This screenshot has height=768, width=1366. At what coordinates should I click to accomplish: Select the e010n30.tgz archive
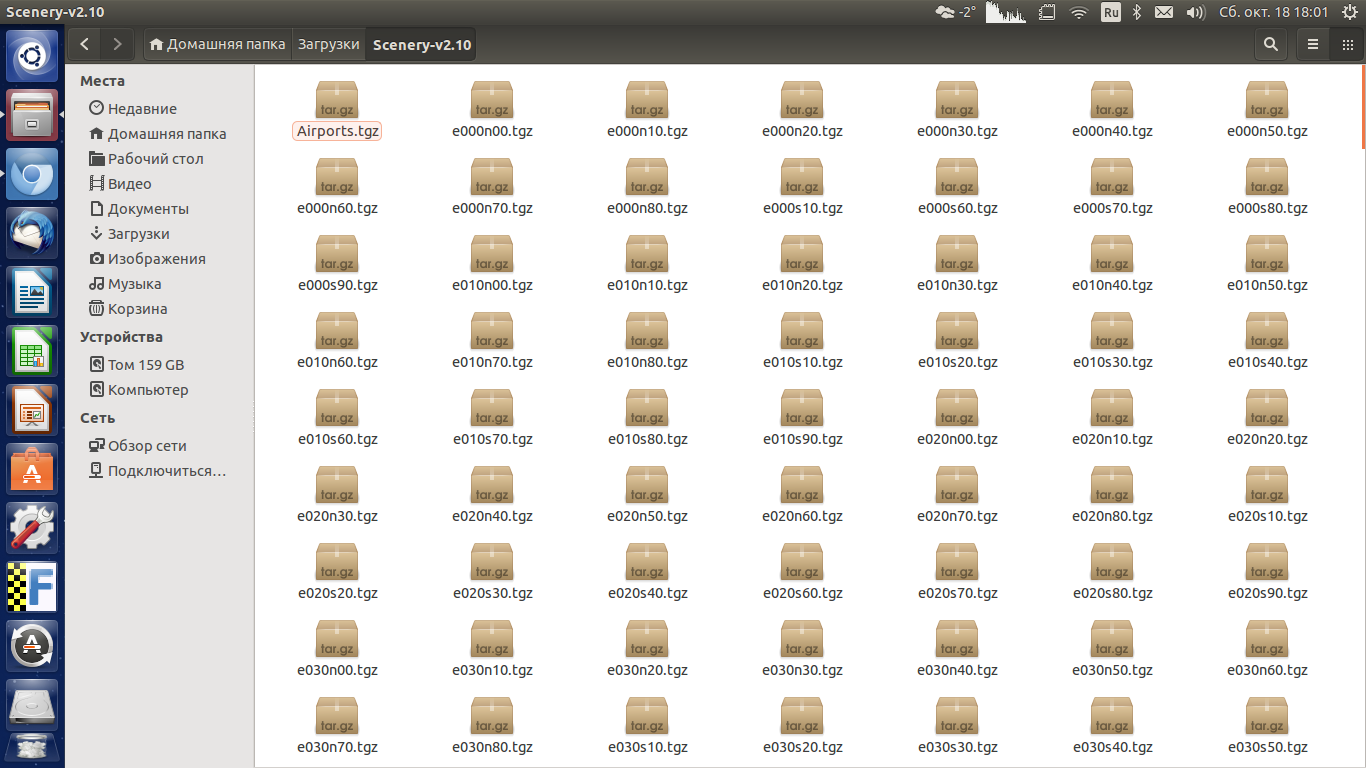pyautogui.click(x=957, y=264)
